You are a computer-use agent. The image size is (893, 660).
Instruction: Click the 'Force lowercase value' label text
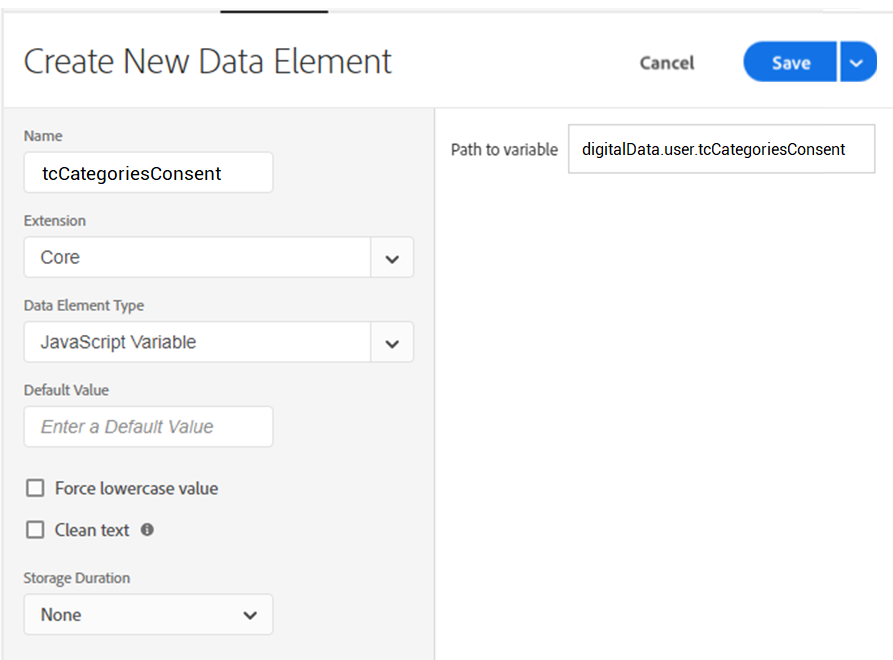point(136,489)
